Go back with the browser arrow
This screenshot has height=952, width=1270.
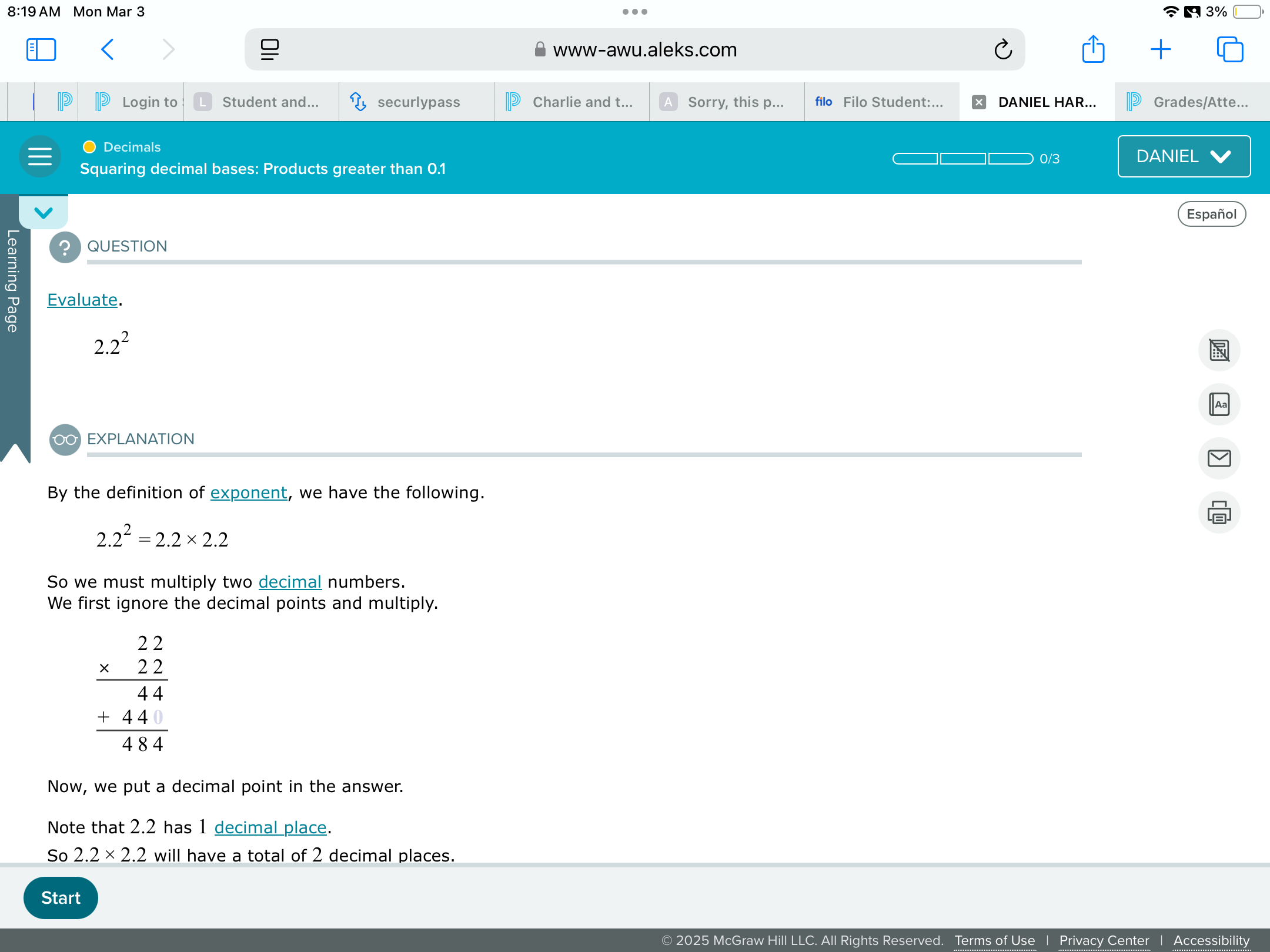pyautogui.click(x=107, y=49)
